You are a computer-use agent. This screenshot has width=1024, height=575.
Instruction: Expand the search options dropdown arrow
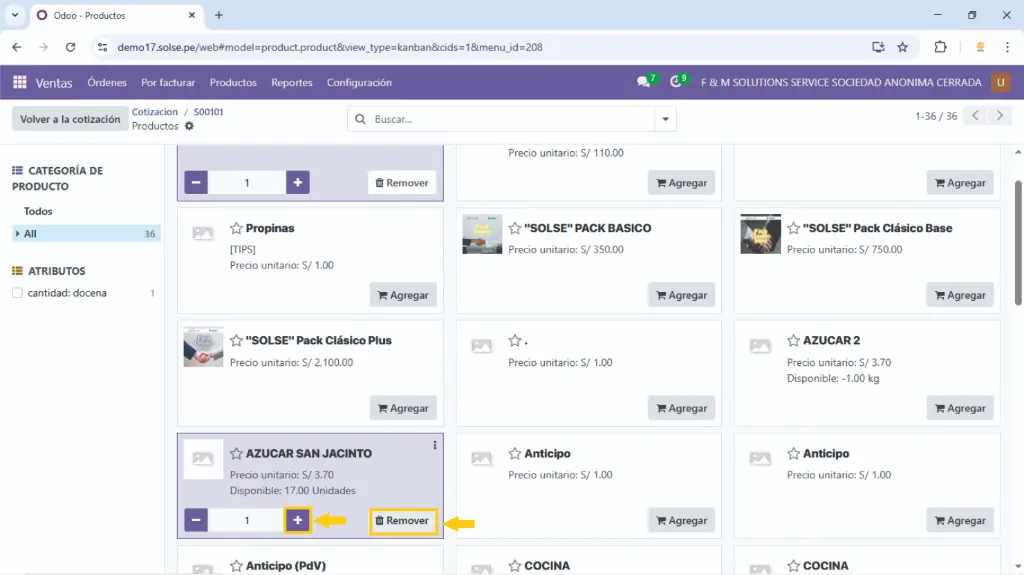point(665,119)
